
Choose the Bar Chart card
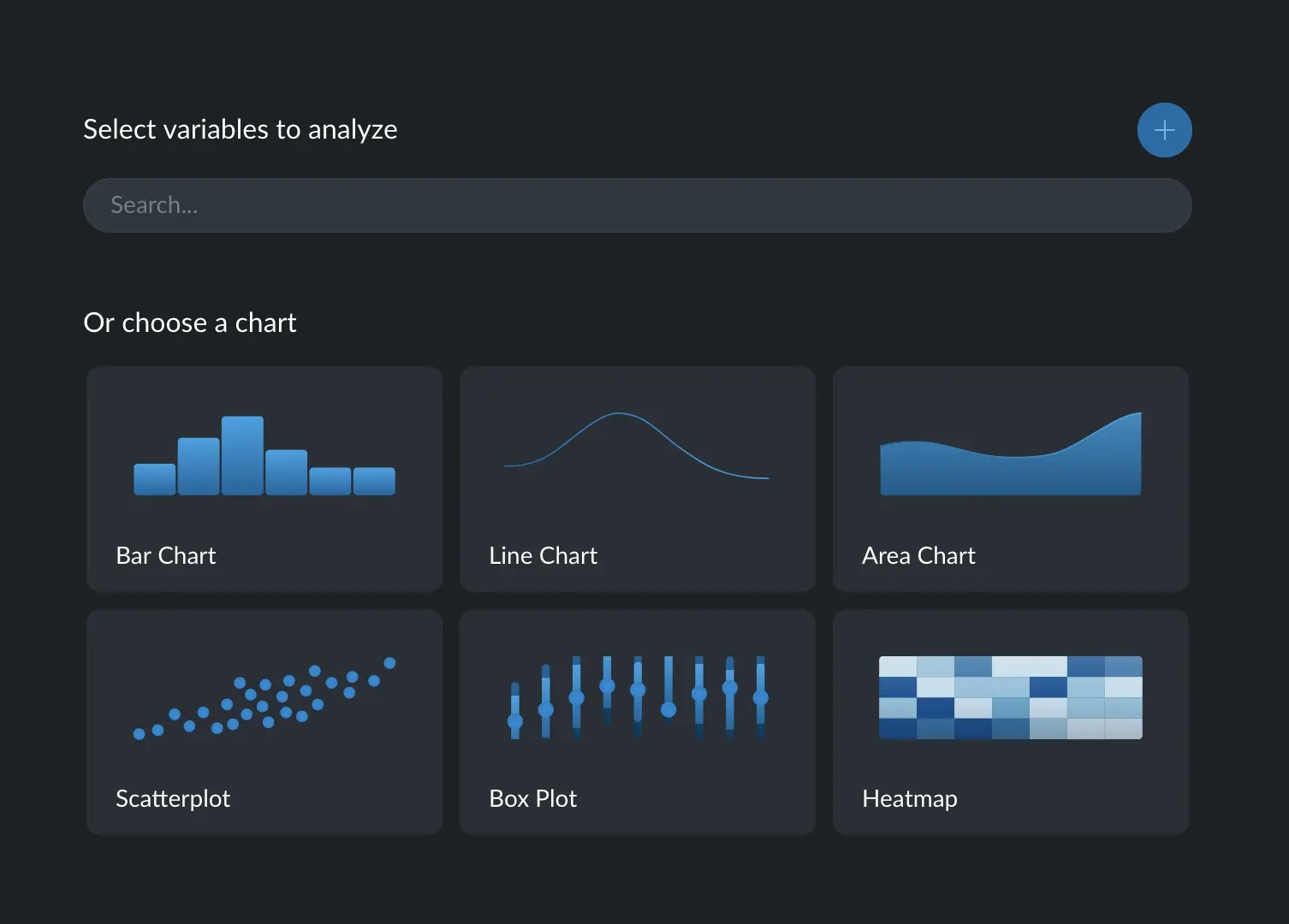click(264, 479)
